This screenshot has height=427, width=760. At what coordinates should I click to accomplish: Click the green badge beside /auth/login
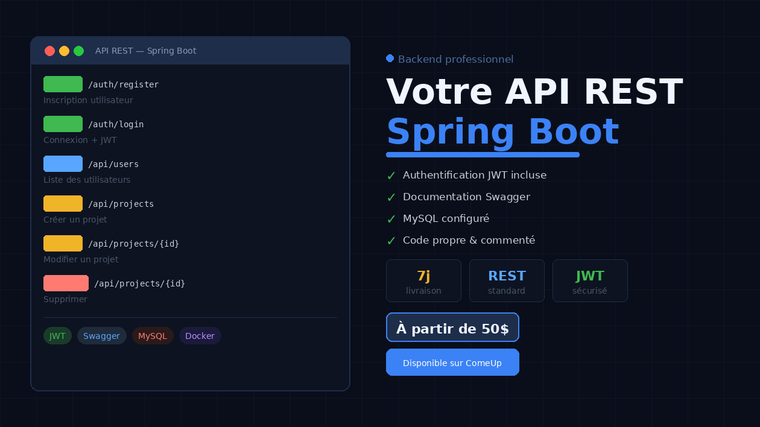tap(63, 124)
